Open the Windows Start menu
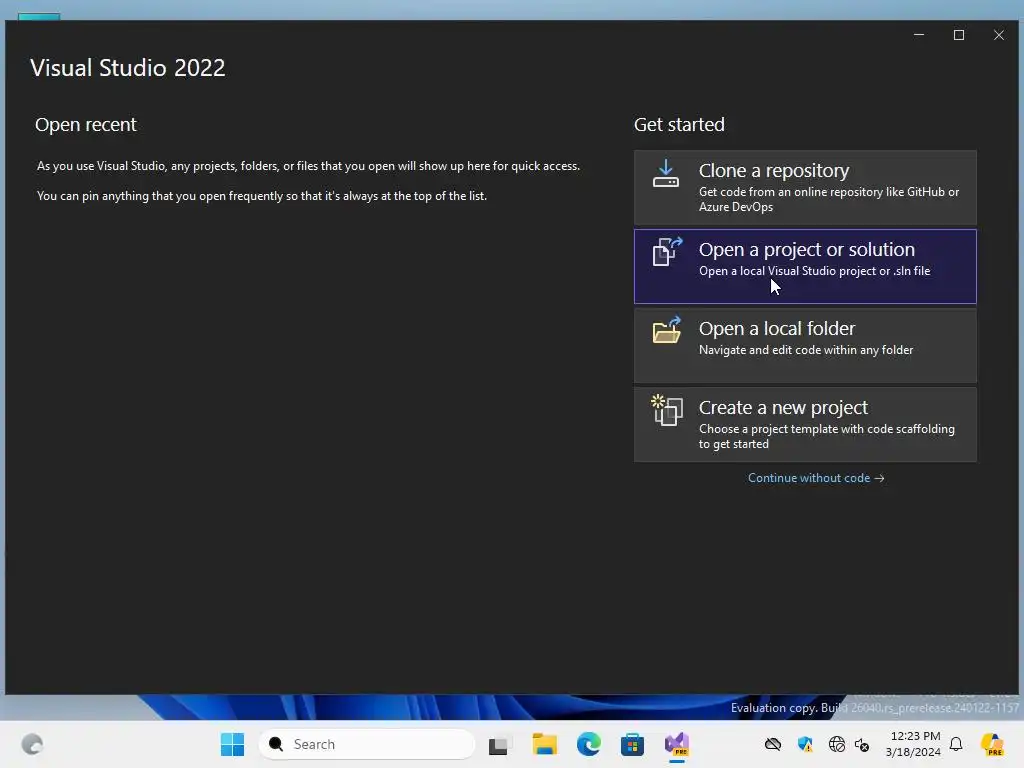This screenshot has height=768, width=1024. pos(232,744)
